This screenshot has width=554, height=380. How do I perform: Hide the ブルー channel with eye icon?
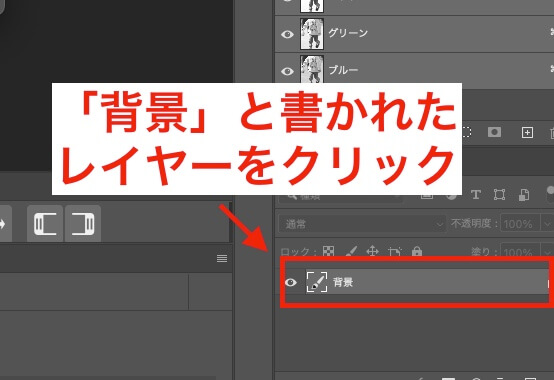pos(287,71)
